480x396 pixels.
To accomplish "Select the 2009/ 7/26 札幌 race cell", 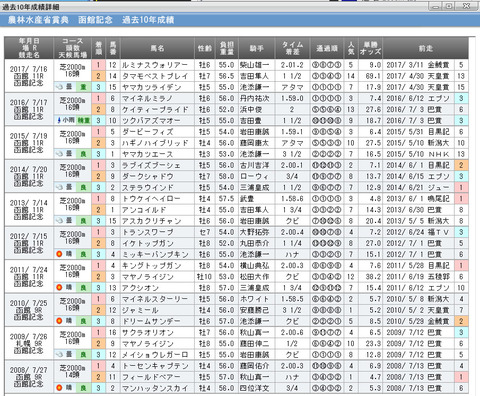I will [29, 343].
